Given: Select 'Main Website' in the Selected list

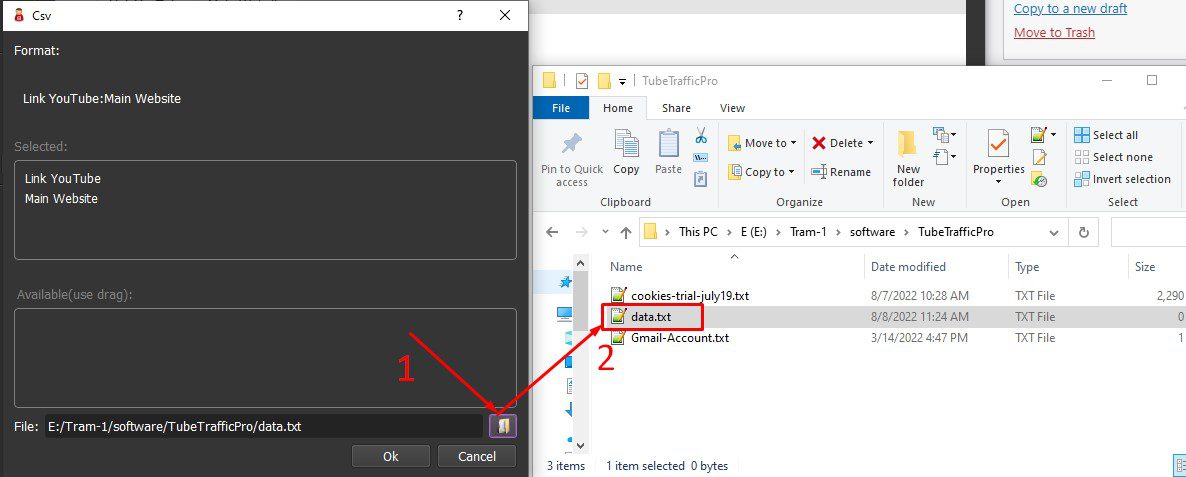Looking at the screenshot, I should click(61, 199).
